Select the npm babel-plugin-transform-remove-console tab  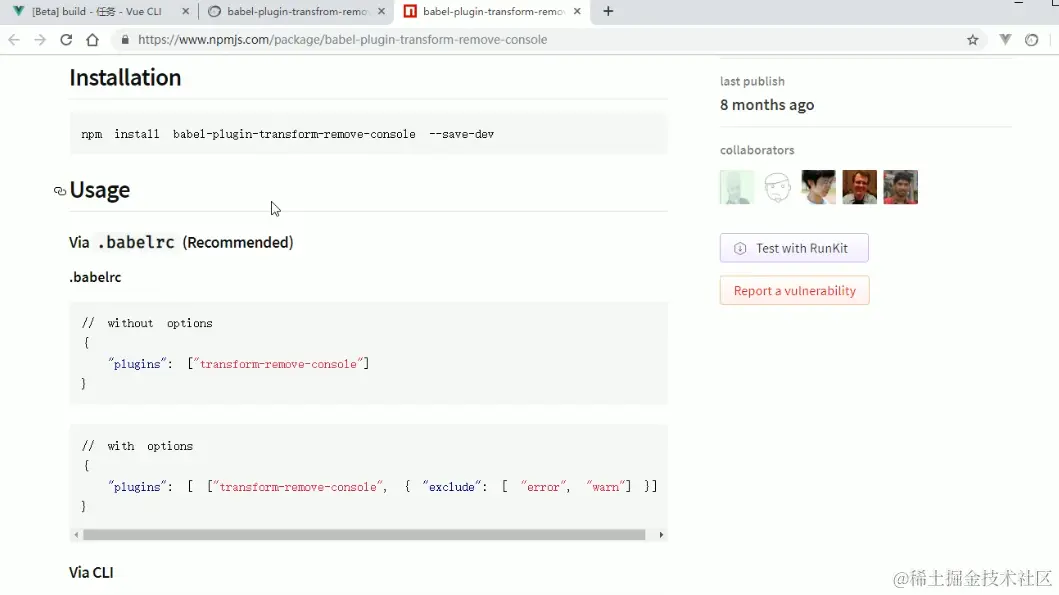pos(492,11)
